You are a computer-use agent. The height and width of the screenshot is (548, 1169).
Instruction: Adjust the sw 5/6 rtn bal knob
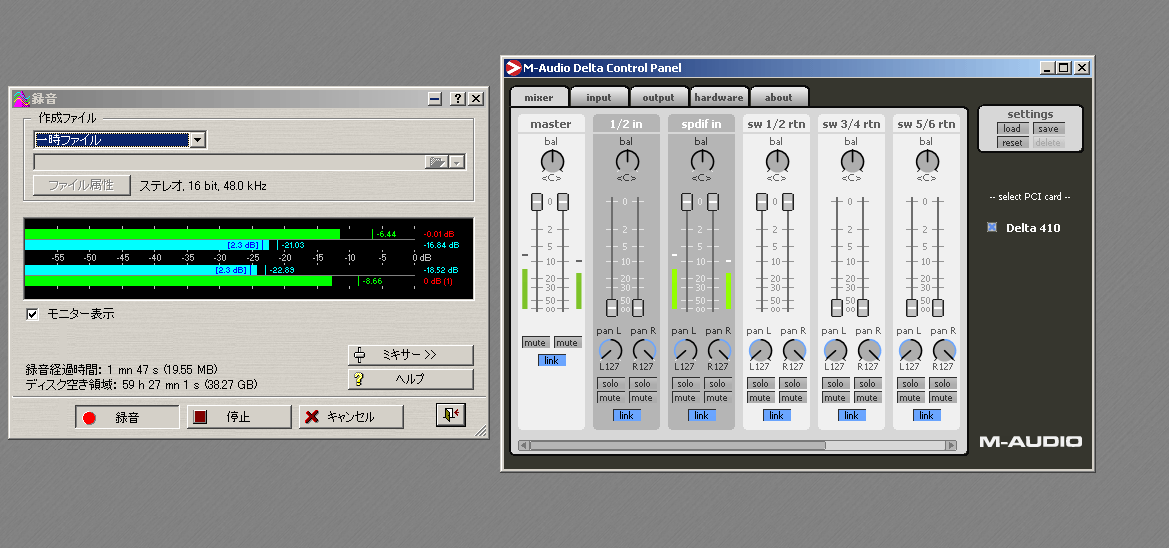click(x=927, y=160)
